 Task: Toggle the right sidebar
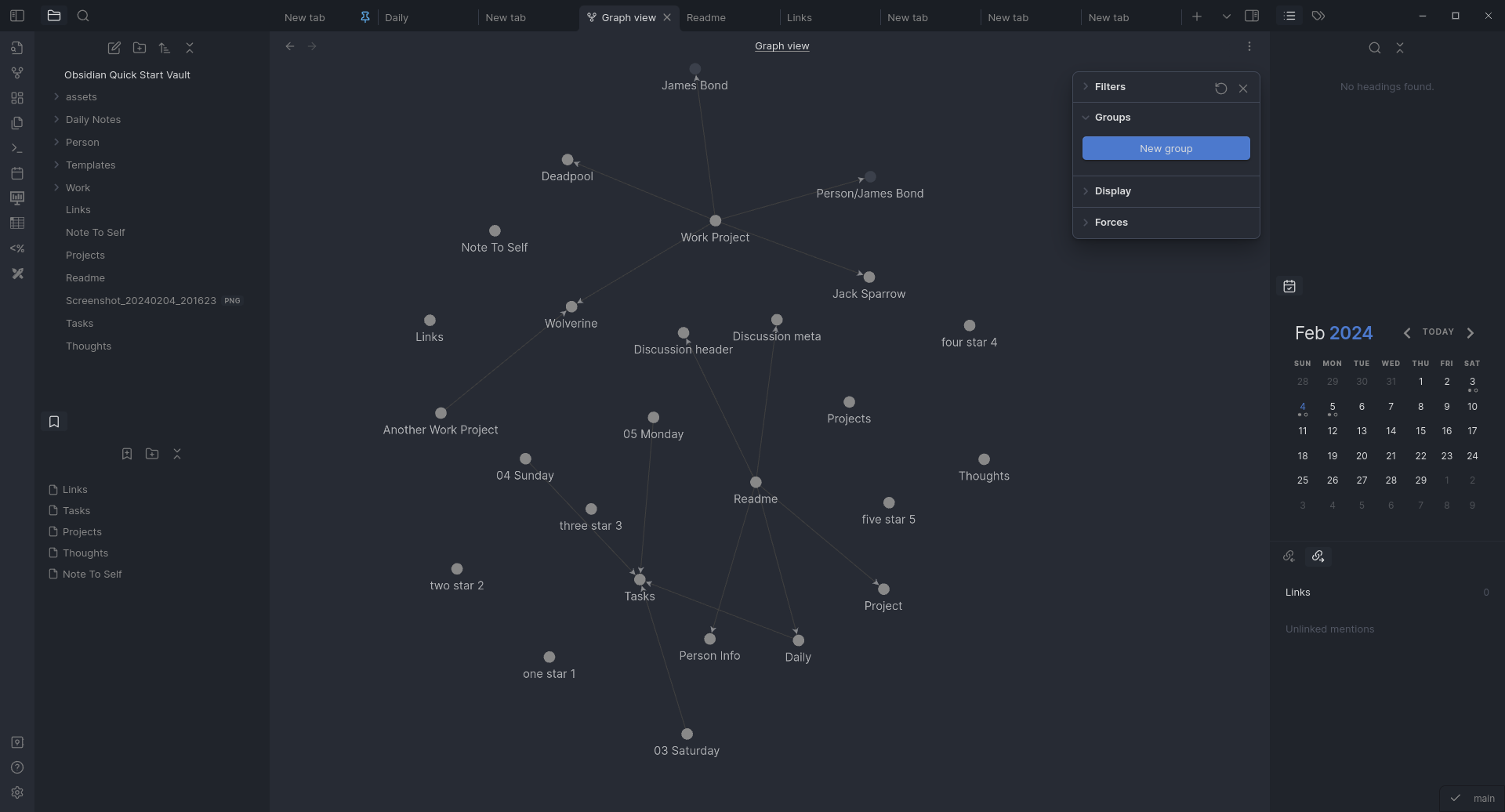[x=1252, y=16]
